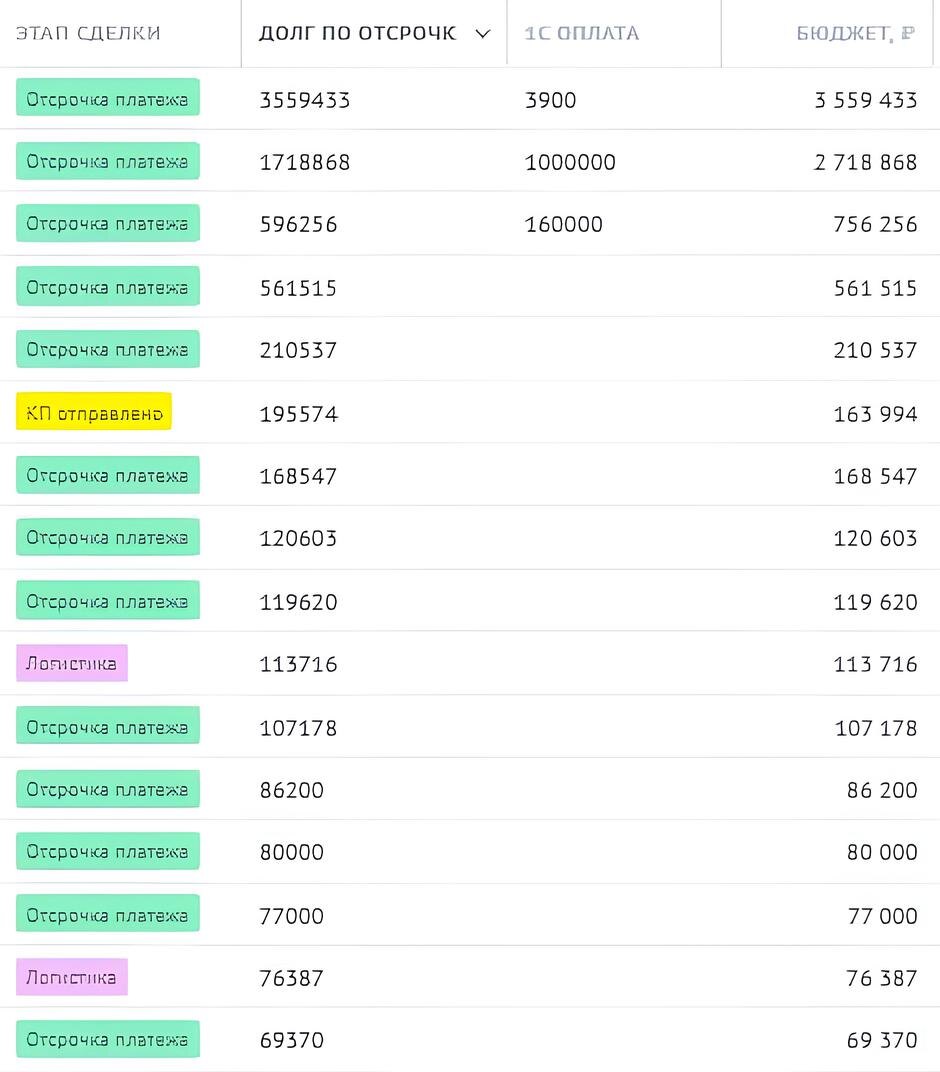This screenshot has height=1072, width=940.
Task: Click Отсрочка платежа badge in 69370 row
Action: click(108, 1039)
